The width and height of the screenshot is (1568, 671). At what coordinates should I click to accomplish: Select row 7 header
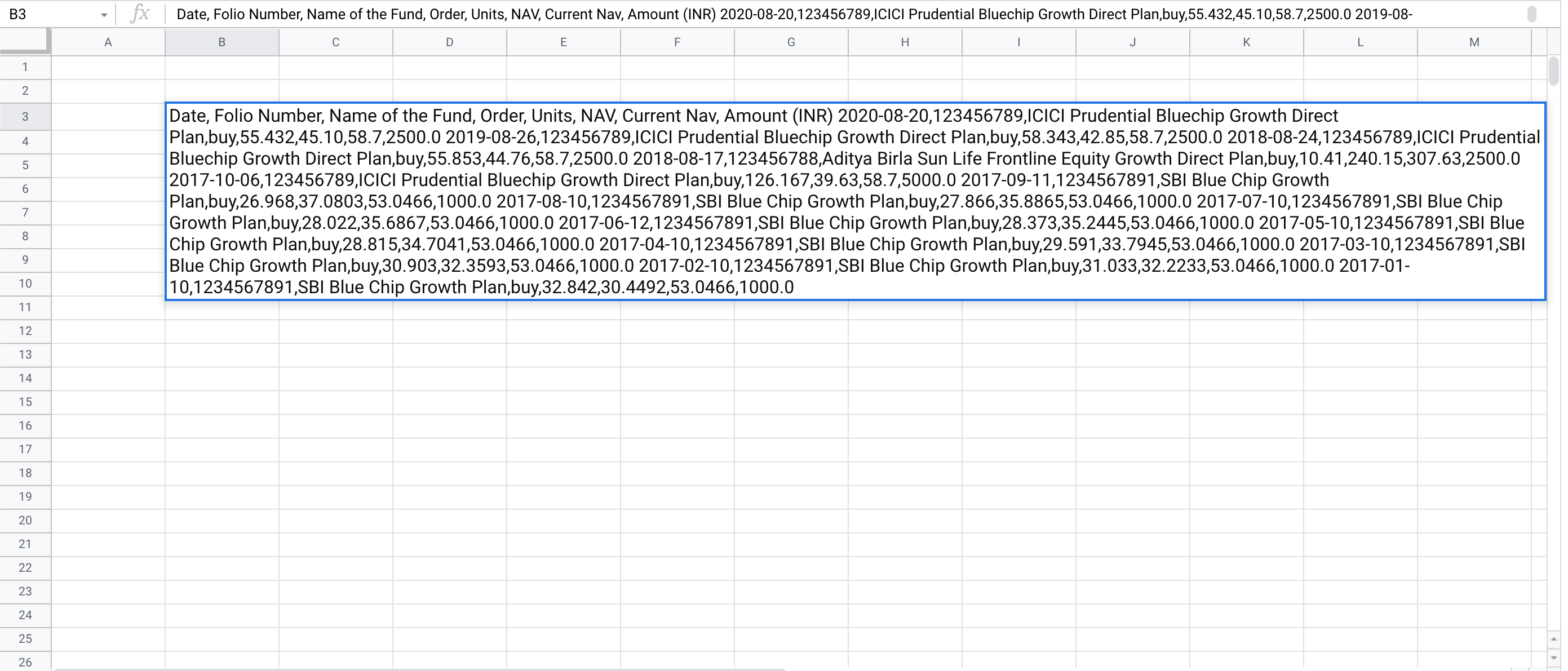coord(25,213)
